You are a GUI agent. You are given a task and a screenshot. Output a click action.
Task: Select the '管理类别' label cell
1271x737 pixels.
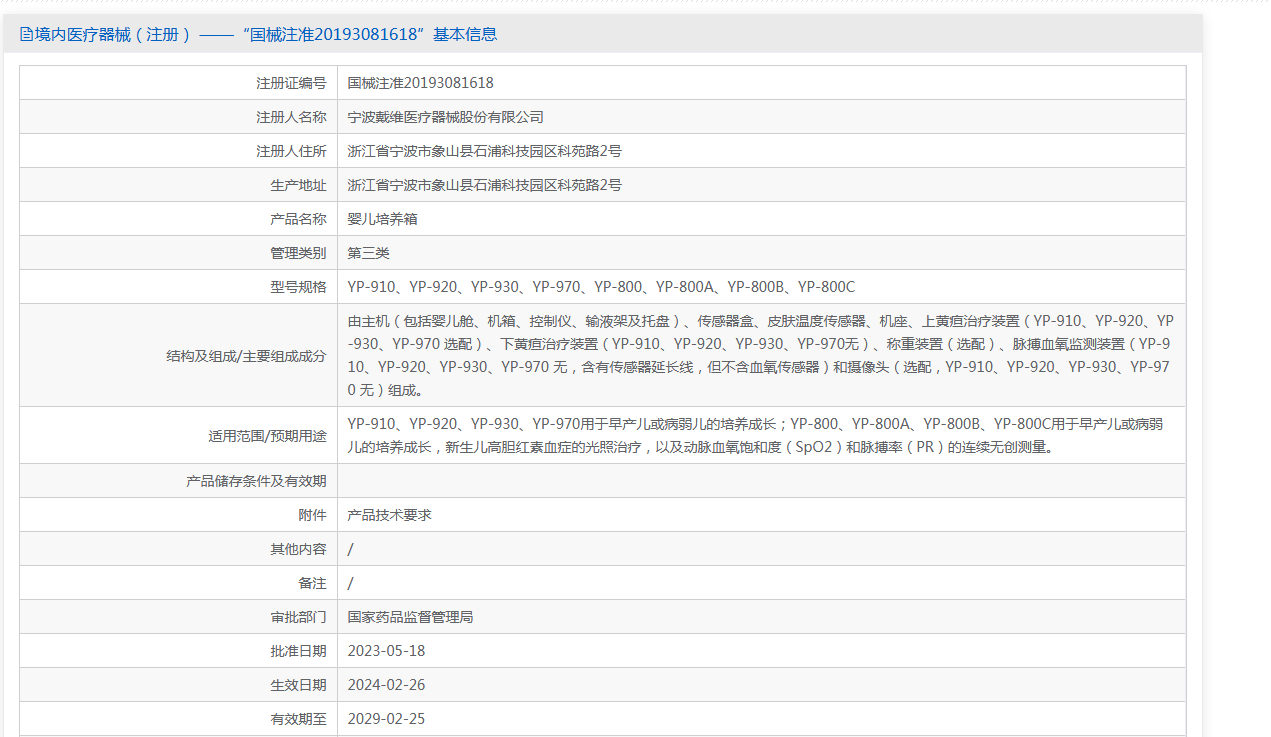pos(179,253)
